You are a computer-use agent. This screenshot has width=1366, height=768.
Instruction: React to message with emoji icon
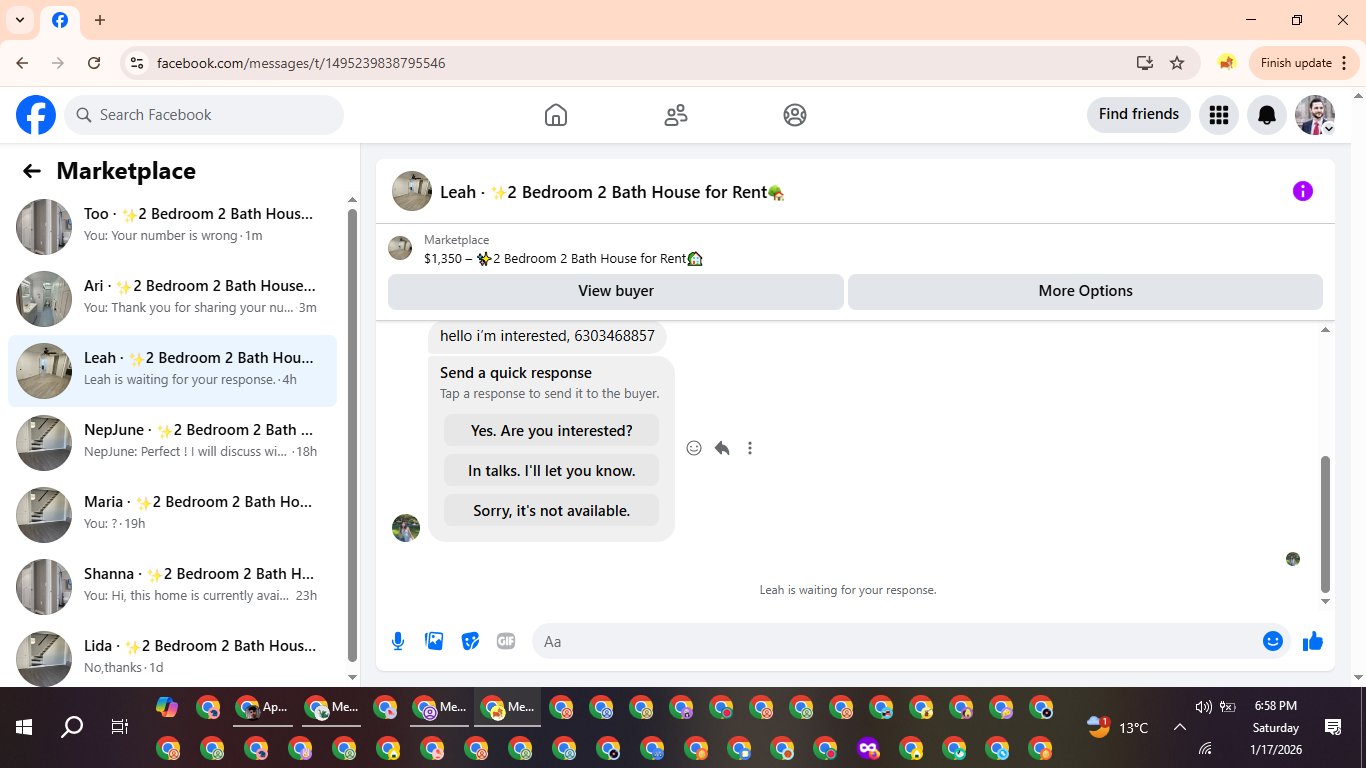tap(694, 448)
